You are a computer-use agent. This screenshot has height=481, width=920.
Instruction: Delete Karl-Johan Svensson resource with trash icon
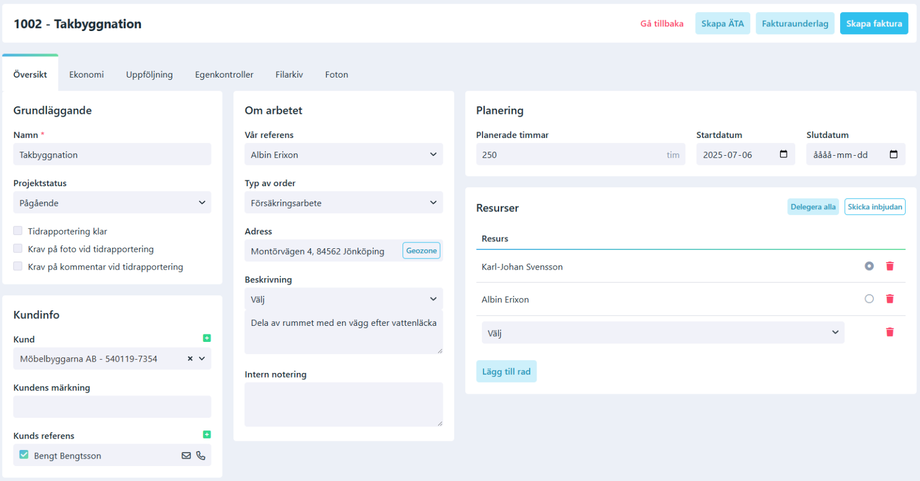[x=890, y=267]
